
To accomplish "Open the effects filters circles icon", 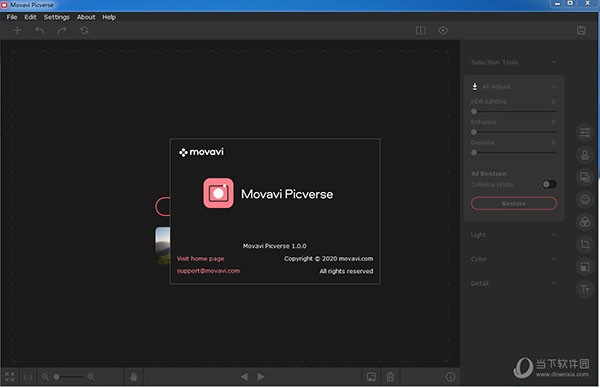I will pos(585,222).
